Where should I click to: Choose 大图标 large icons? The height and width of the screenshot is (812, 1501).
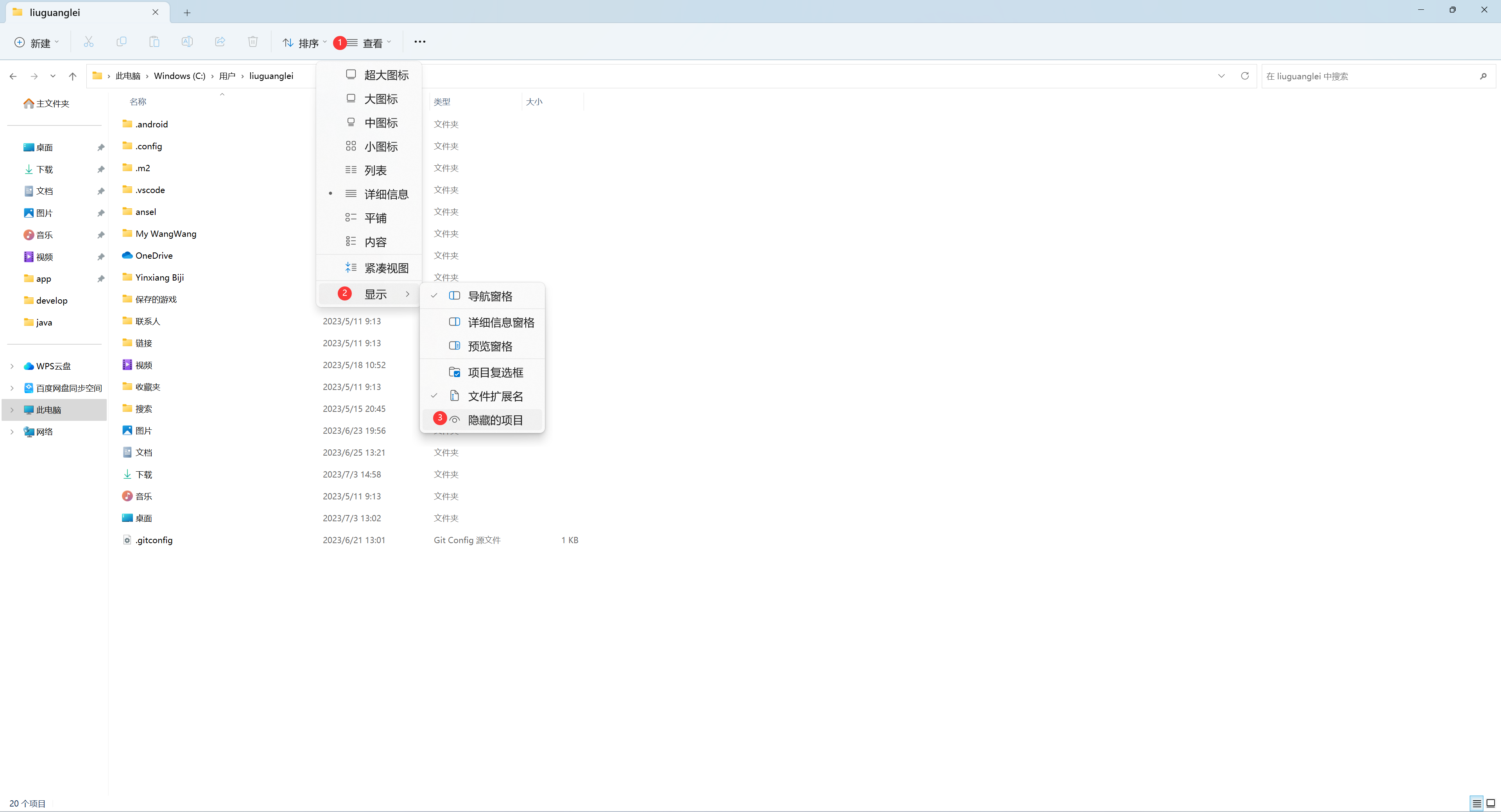(x=369, y=99)
